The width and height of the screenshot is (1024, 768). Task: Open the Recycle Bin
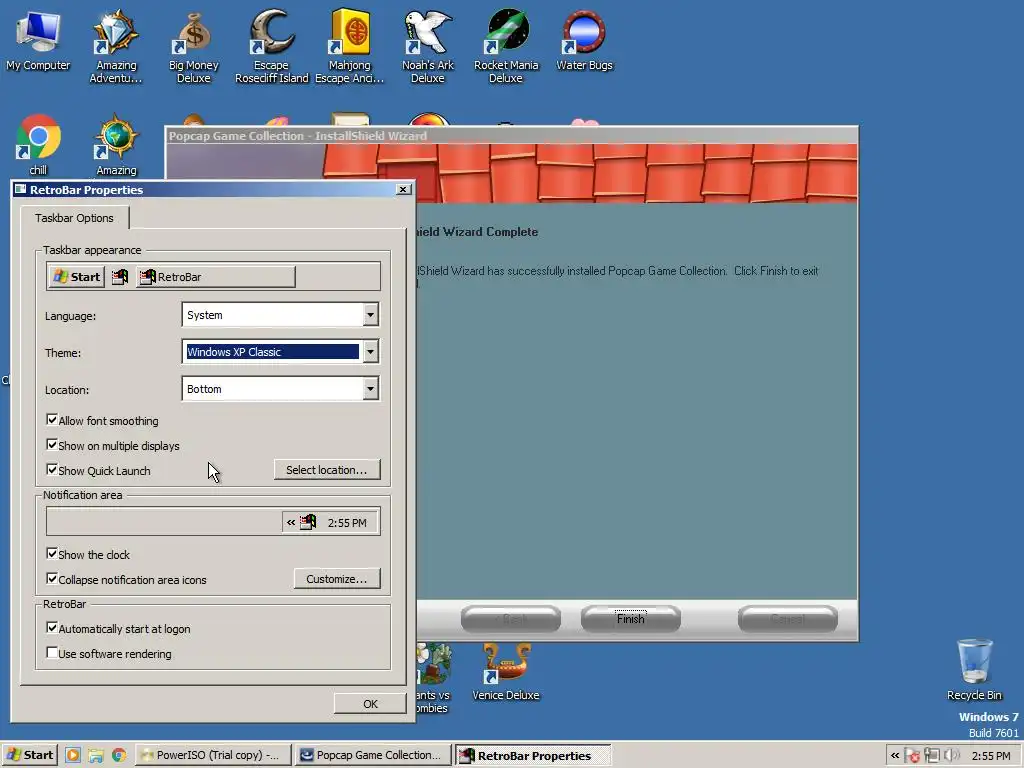click(974, 670)
